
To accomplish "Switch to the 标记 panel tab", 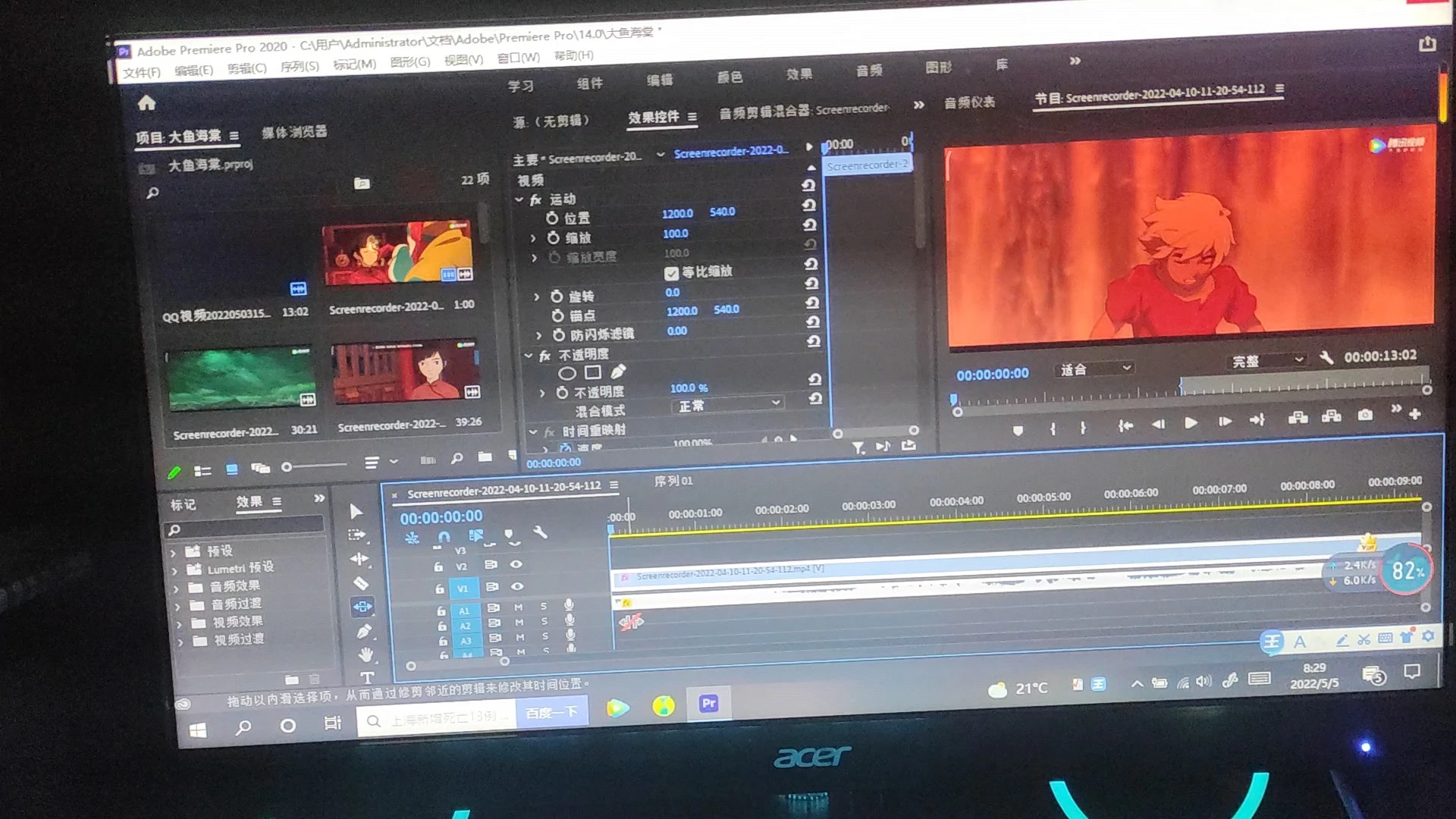I will (183, 504).
